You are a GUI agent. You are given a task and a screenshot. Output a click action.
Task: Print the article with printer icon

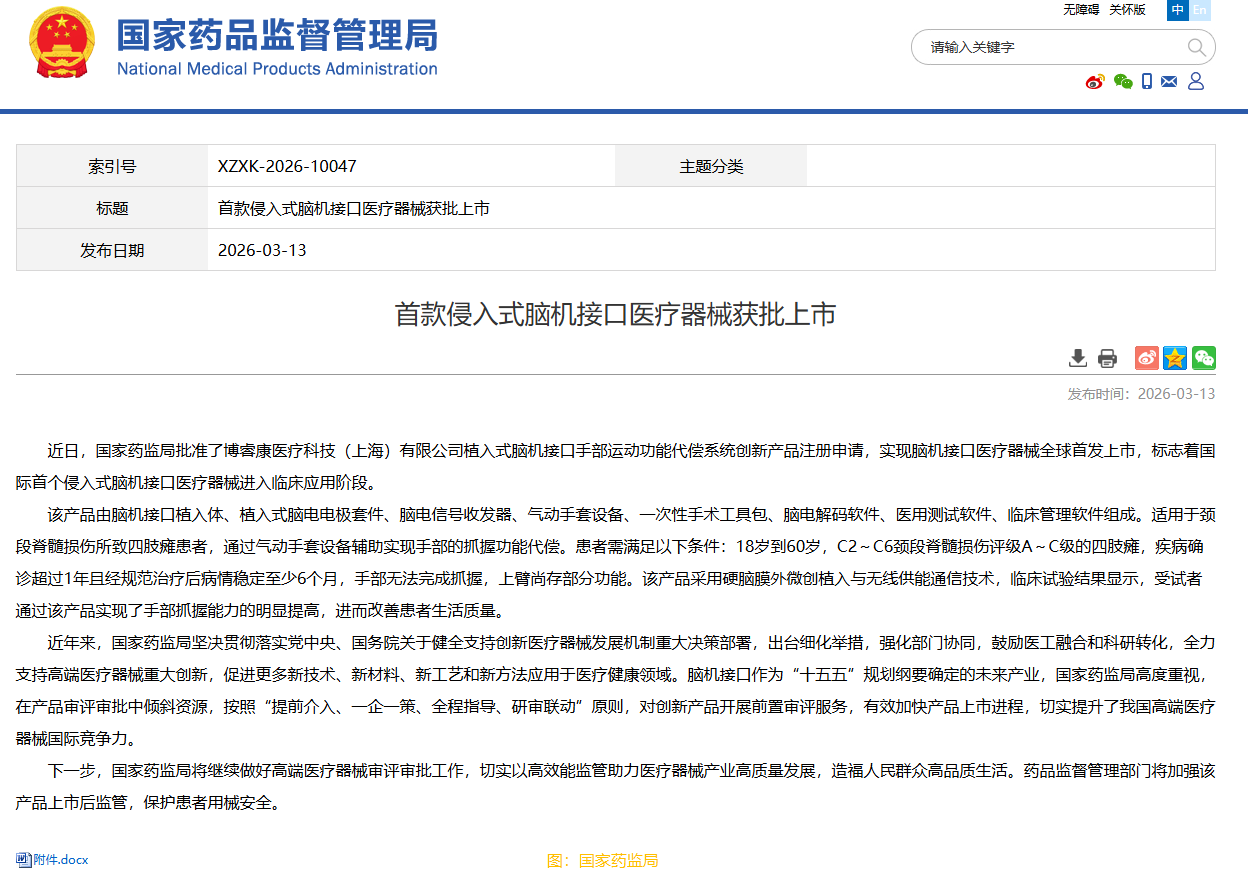1107,358
